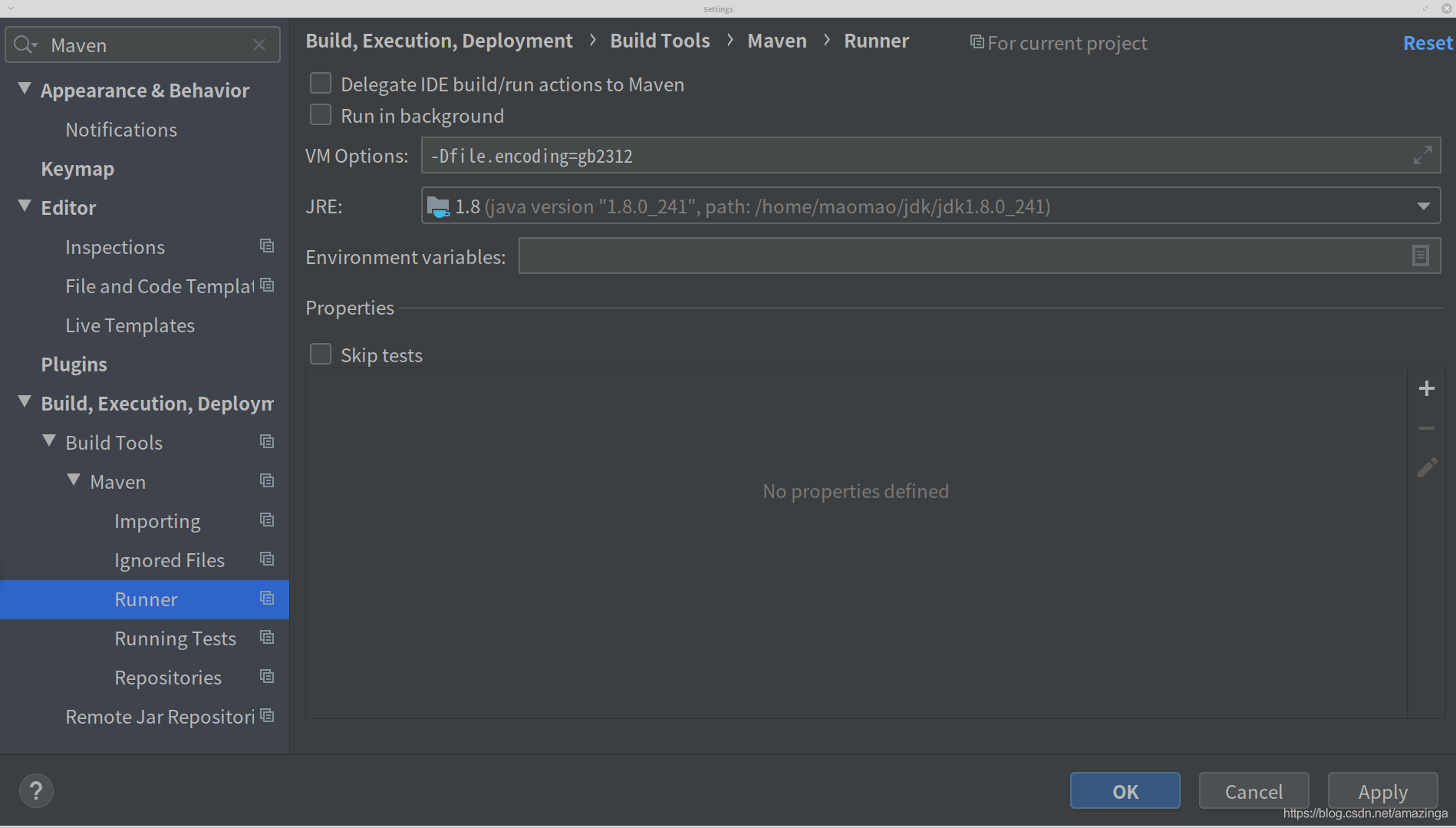Check the Skip tests option

point(320,354)
